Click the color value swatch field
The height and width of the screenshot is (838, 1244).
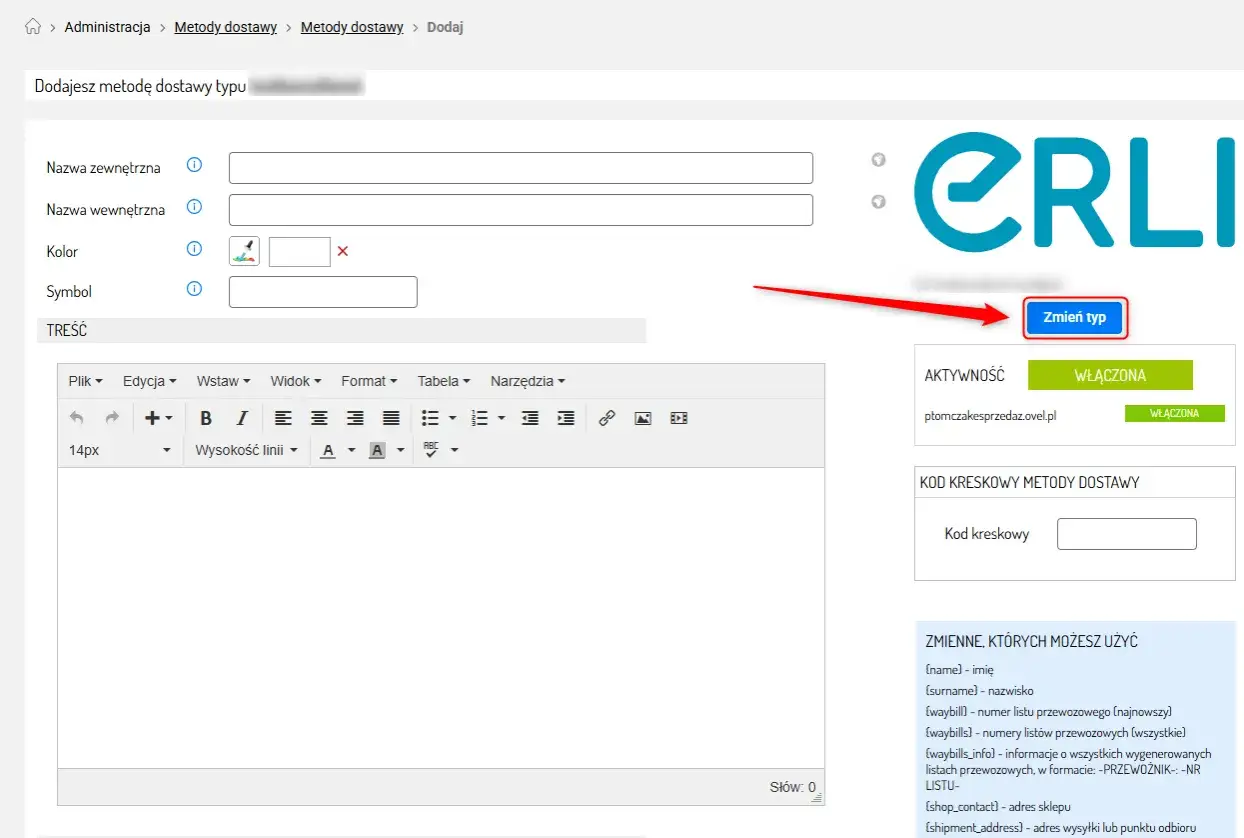coord(299,251)
